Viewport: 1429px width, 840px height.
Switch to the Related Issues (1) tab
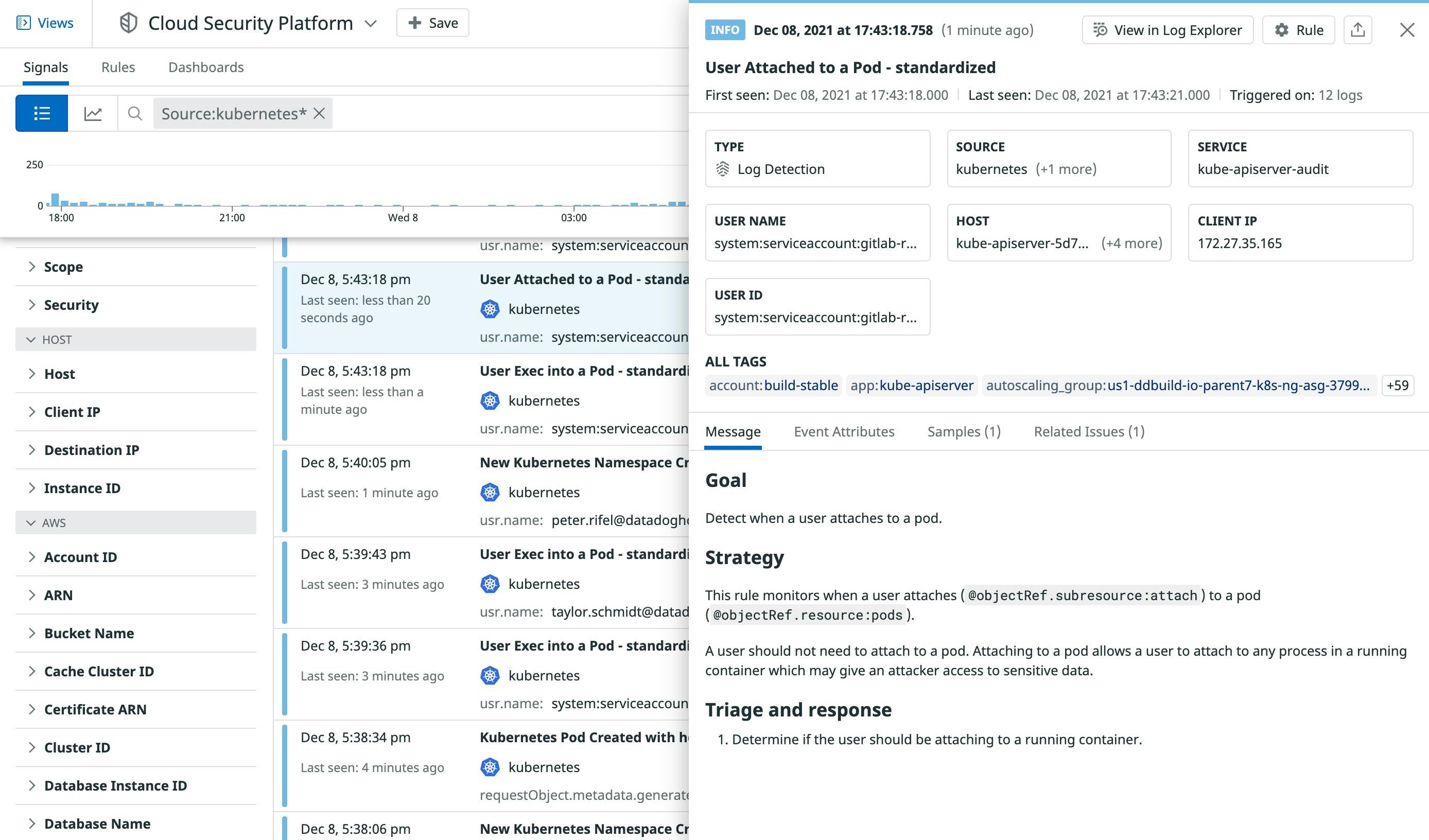tap(1089, 432)
